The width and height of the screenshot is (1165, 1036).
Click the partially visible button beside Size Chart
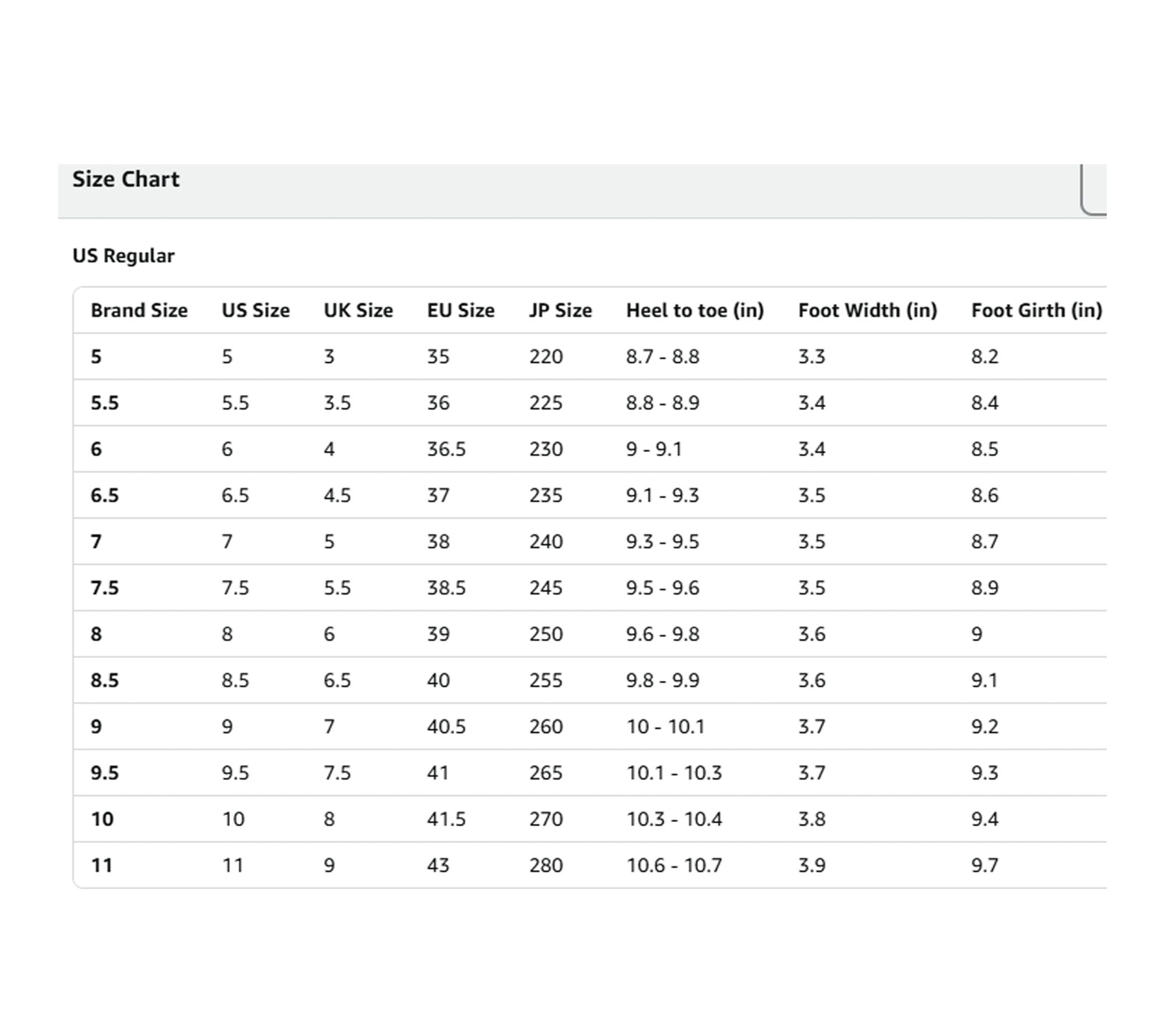click(x=1094, y=191)
